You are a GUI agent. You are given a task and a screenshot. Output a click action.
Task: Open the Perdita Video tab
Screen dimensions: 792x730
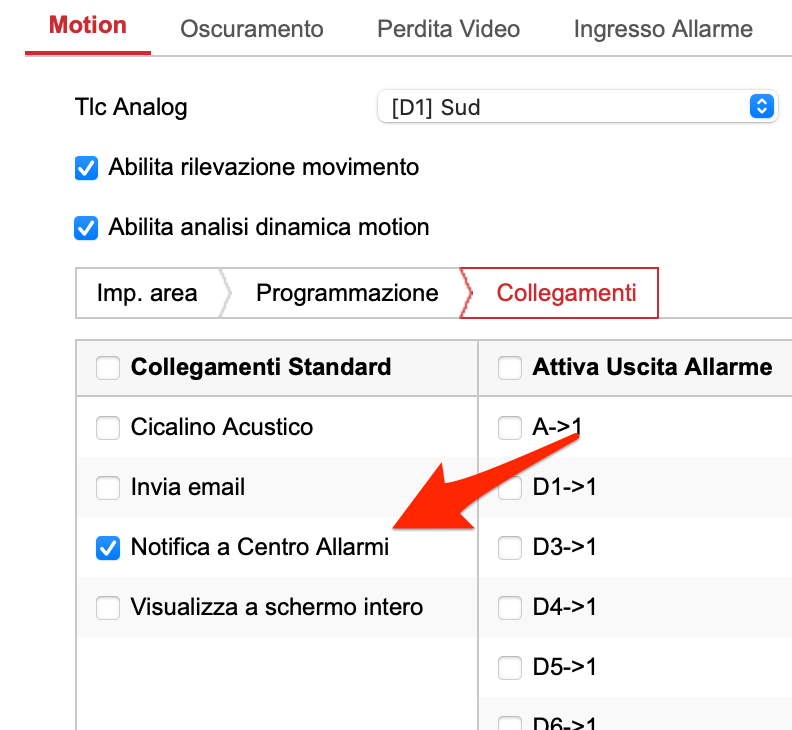click(449, 29)
